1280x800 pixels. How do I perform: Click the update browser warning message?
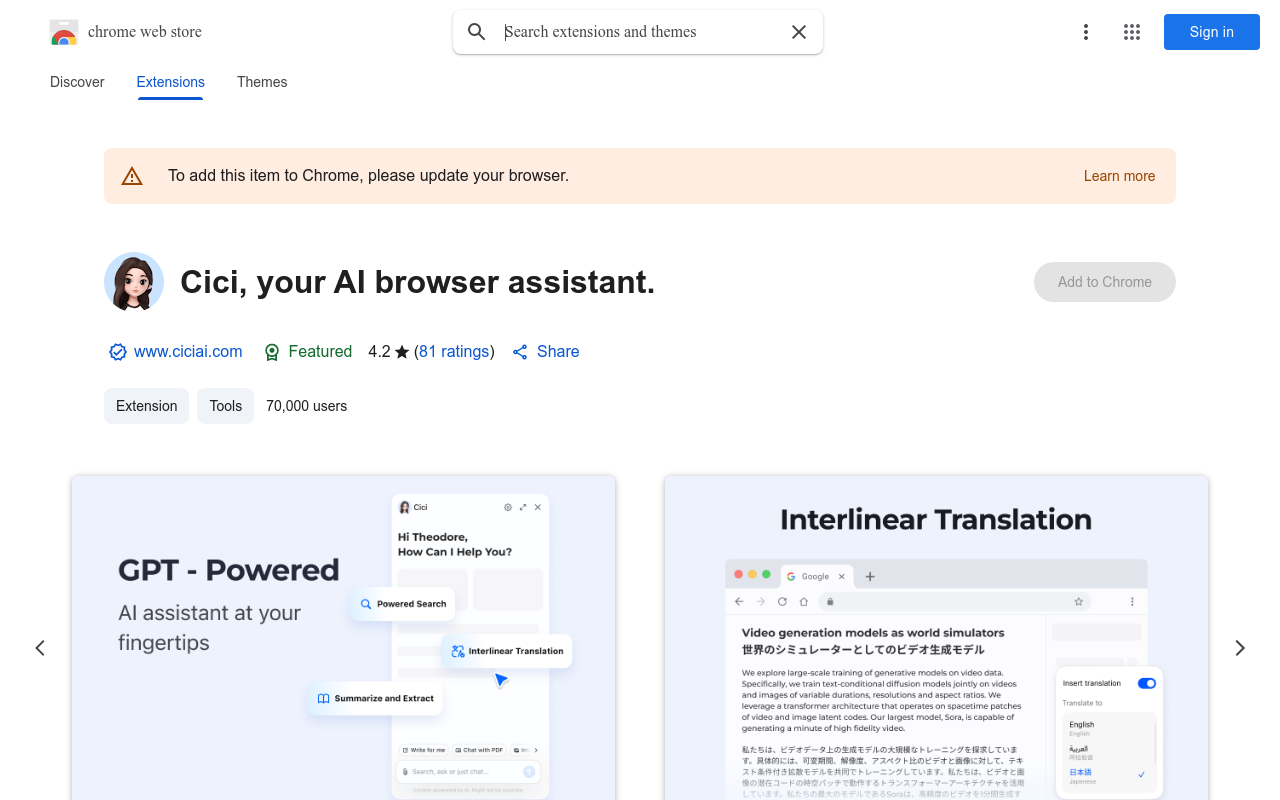tap(368, 176)
